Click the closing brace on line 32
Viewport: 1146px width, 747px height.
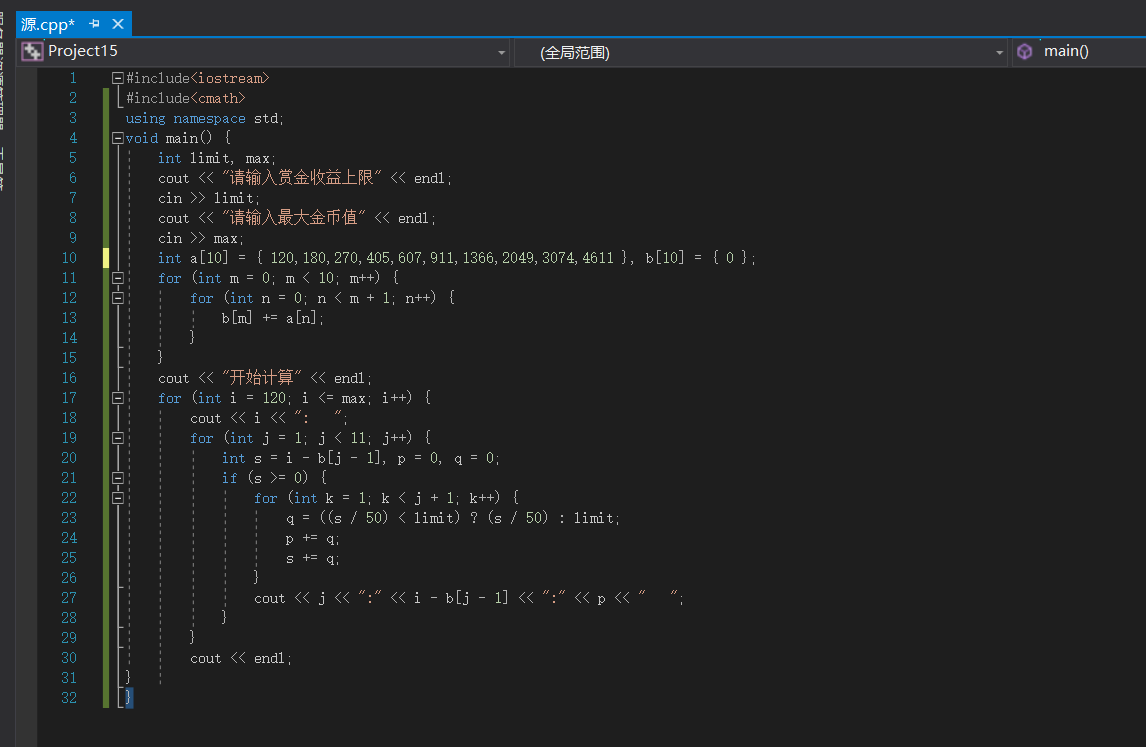tap(129, 697)
